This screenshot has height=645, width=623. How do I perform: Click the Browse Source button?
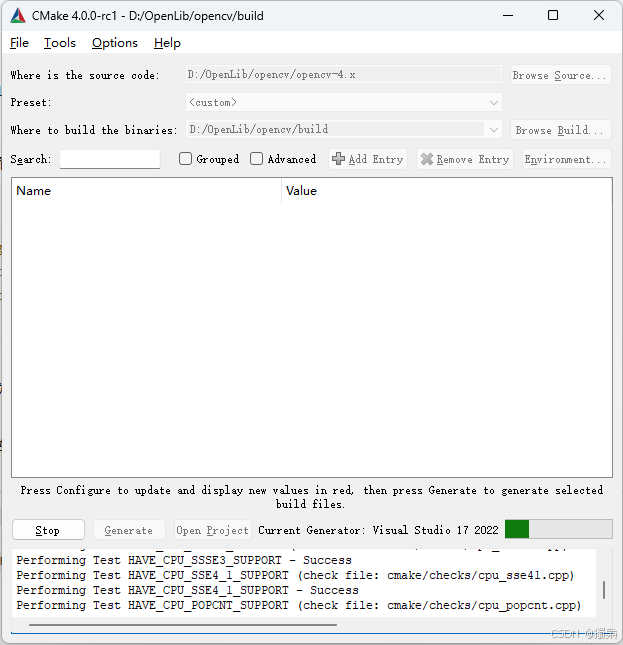(560, 75)
